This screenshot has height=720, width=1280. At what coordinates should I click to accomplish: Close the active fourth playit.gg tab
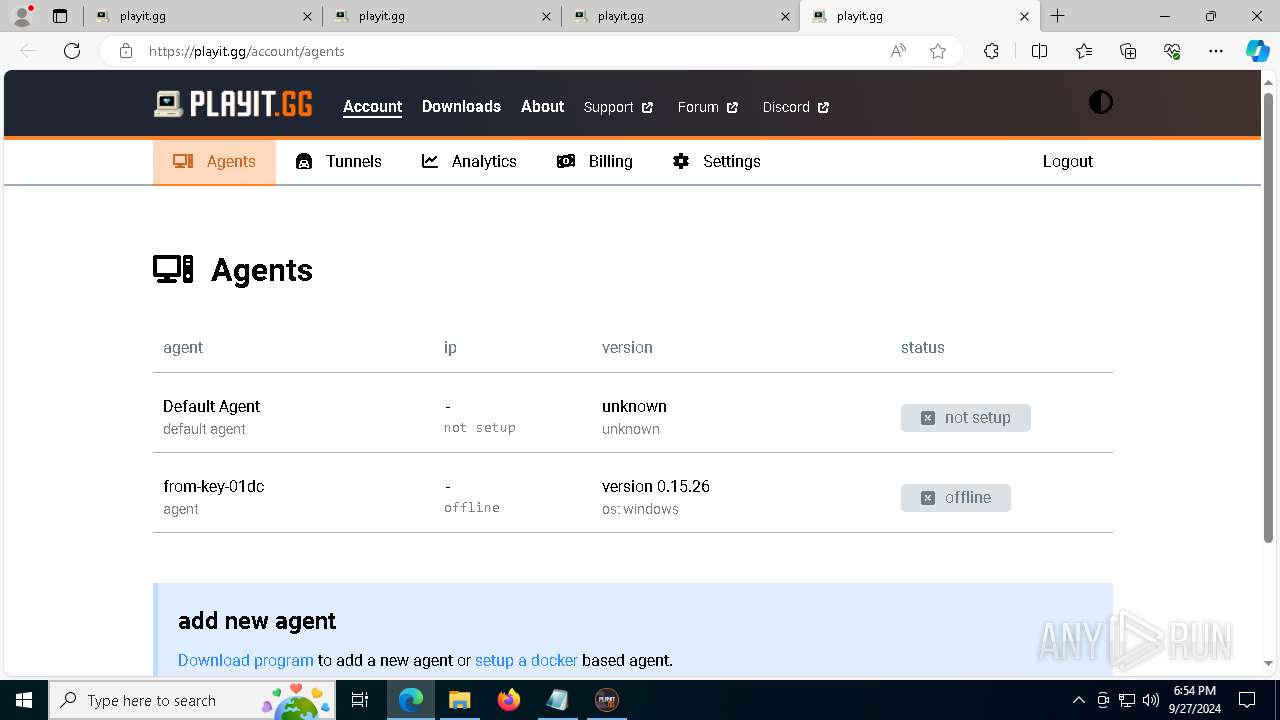click(1024, 16)
